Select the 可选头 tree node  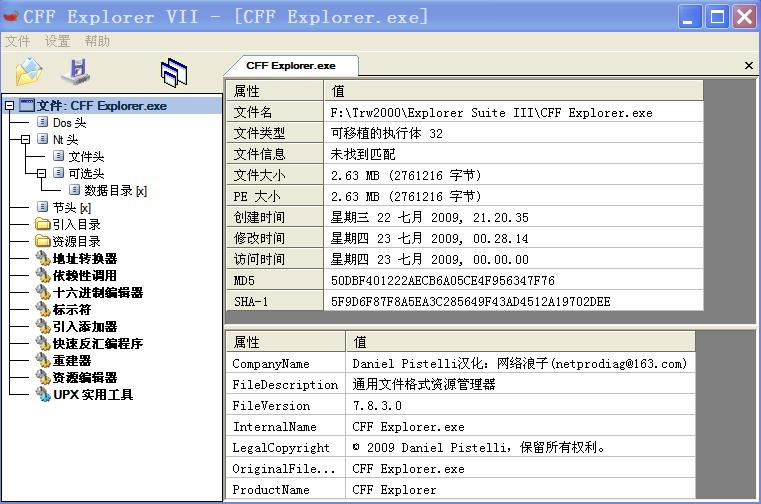(86, 173)
